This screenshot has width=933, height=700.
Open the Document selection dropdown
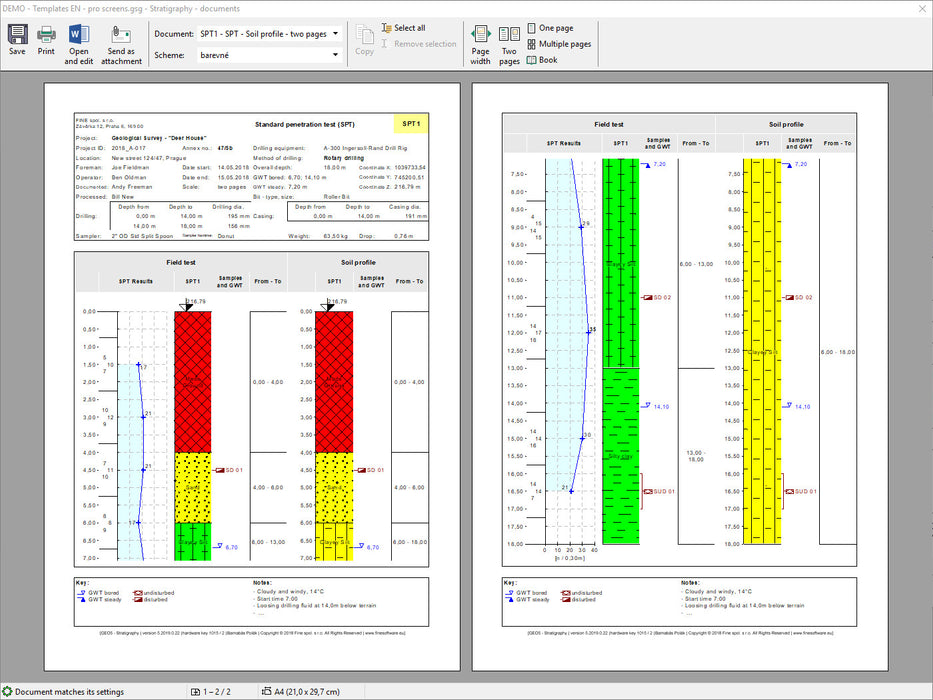point(269,33)
